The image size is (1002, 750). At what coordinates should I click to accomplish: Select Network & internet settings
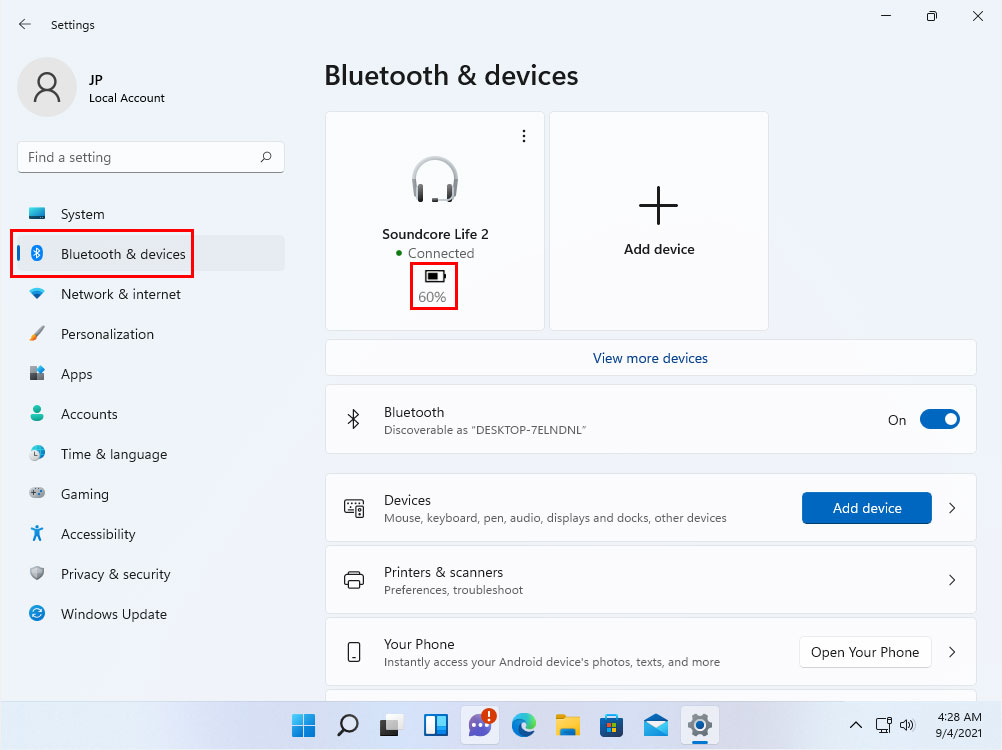tap(120, 294)
